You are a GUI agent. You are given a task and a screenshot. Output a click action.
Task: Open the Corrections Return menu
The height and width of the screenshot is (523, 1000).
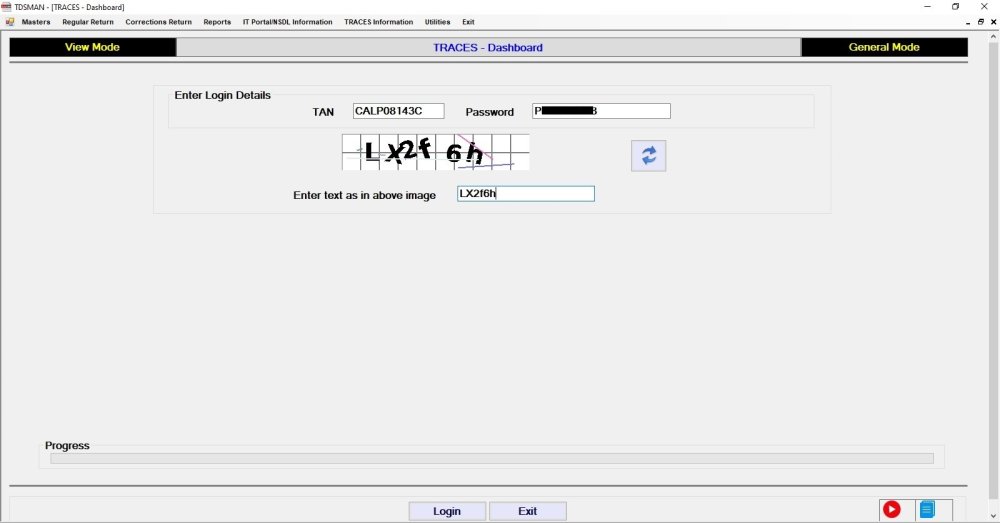tap(159, 22)
